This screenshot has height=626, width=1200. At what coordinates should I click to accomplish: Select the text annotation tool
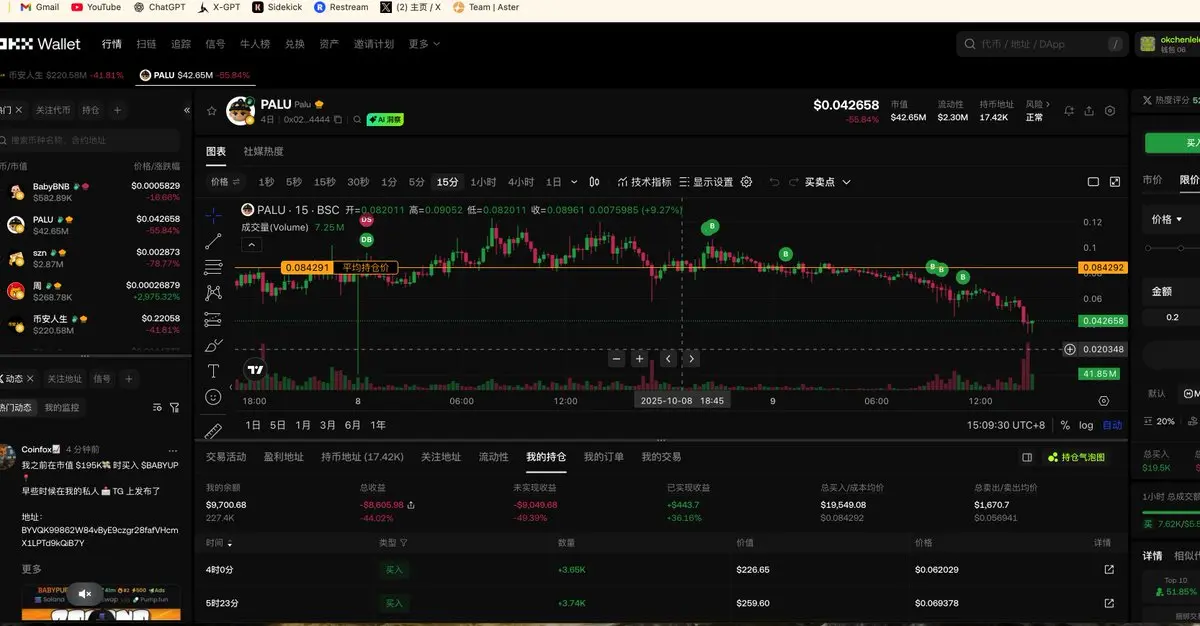(213, 371)
